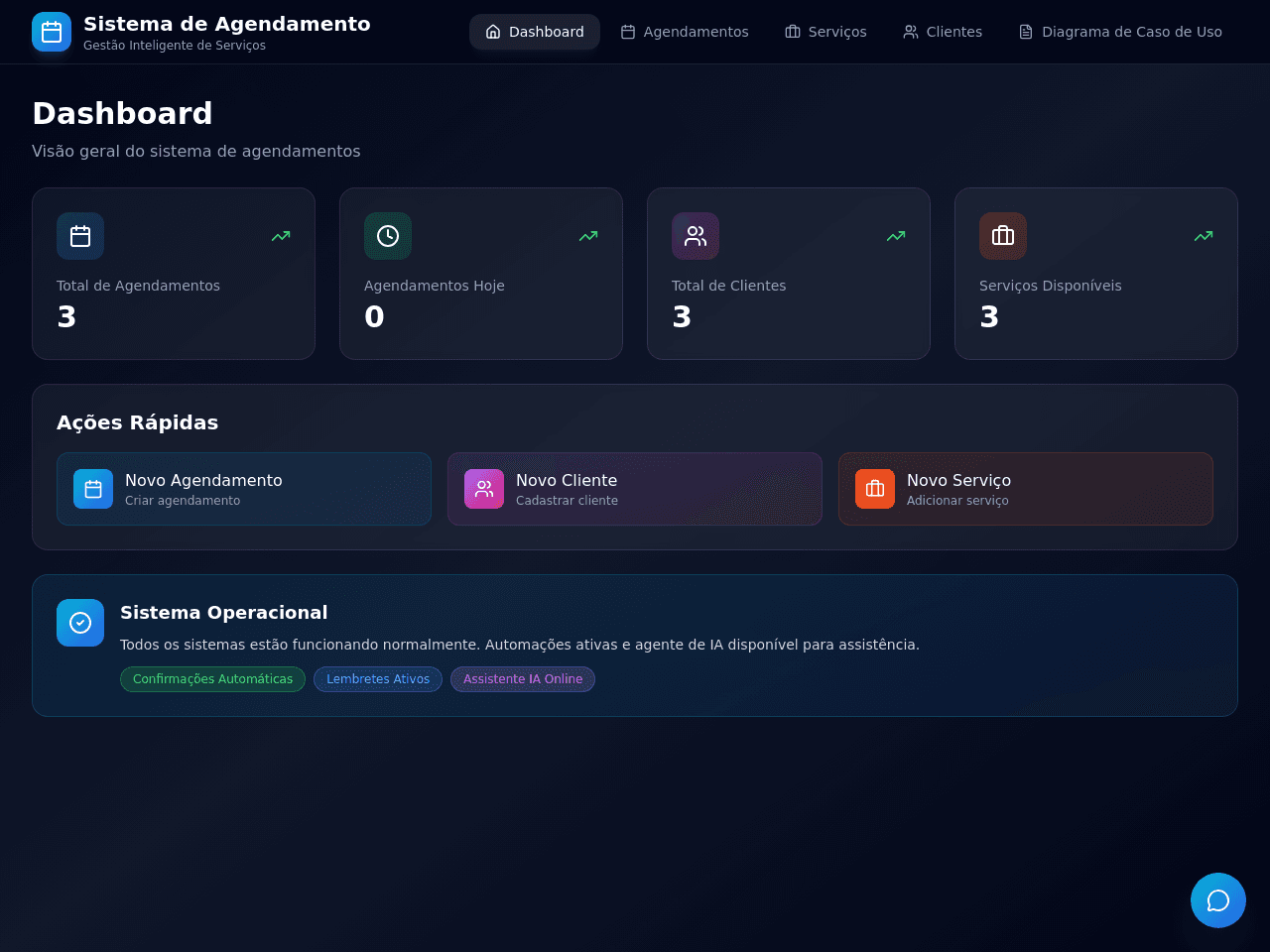The image size is (1270, 952).
Task: View Diagrama de Caso de Uso
Action: click(x=1120, y=32)
